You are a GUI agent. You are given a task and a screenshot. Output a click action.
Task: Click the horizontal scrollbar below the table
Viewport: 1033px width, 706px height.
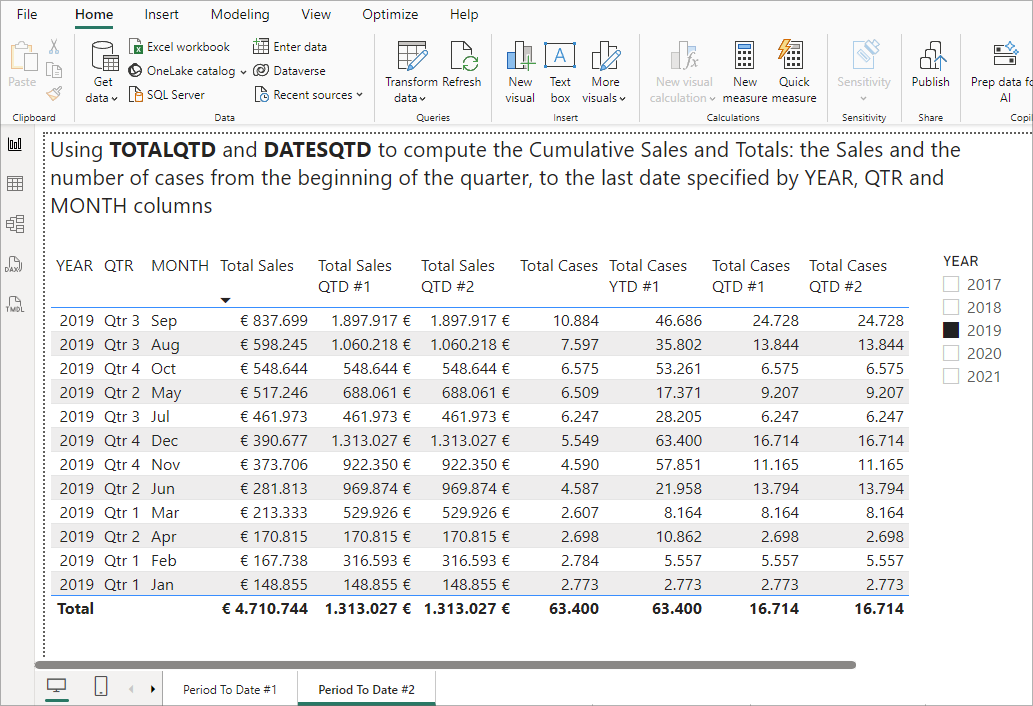(445, 664)
